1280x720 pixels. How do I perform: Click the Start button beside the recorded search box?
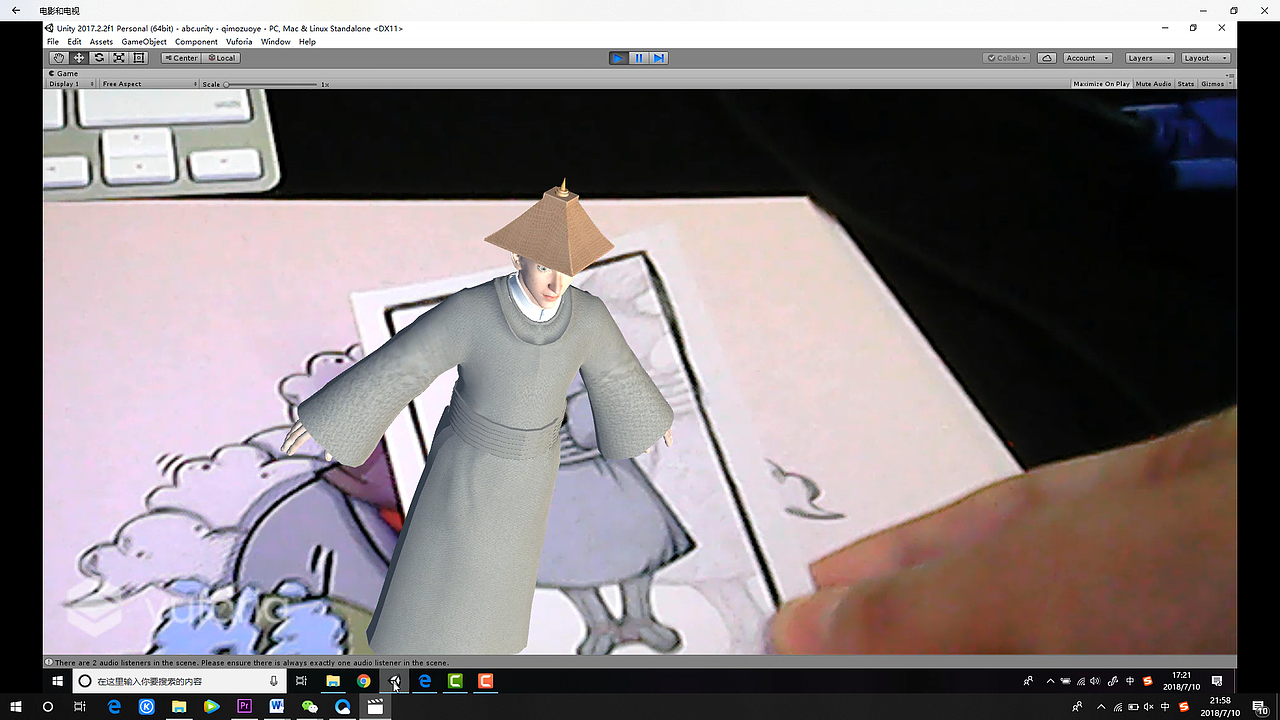click(58, 681)
